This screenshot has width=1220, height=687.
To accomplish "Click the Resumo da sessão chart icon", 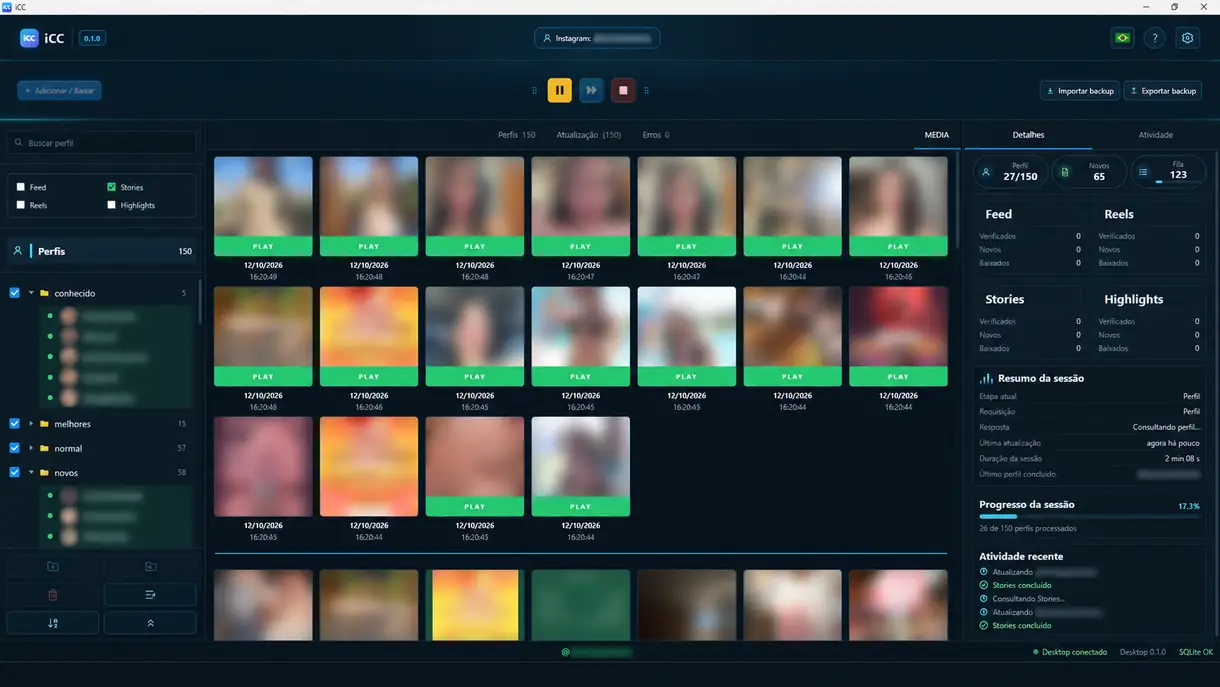I will pyautogui.click(x=987, y=378).
